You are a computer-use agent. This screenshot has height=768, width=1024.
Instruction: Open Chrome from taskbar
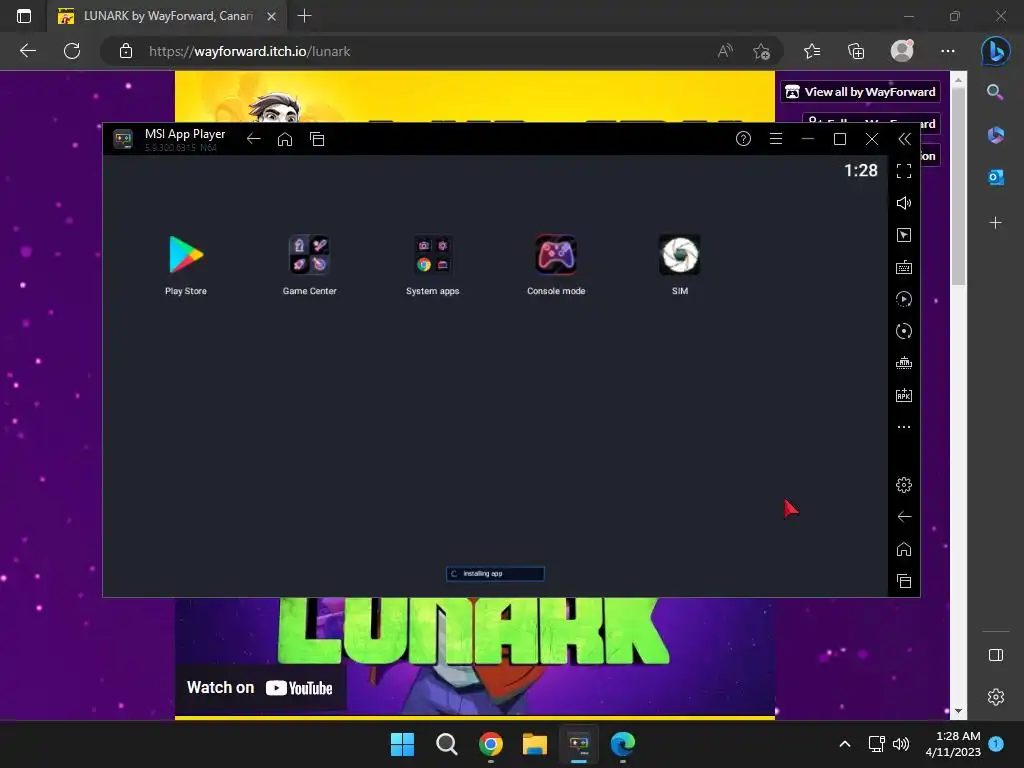[490, 744]
